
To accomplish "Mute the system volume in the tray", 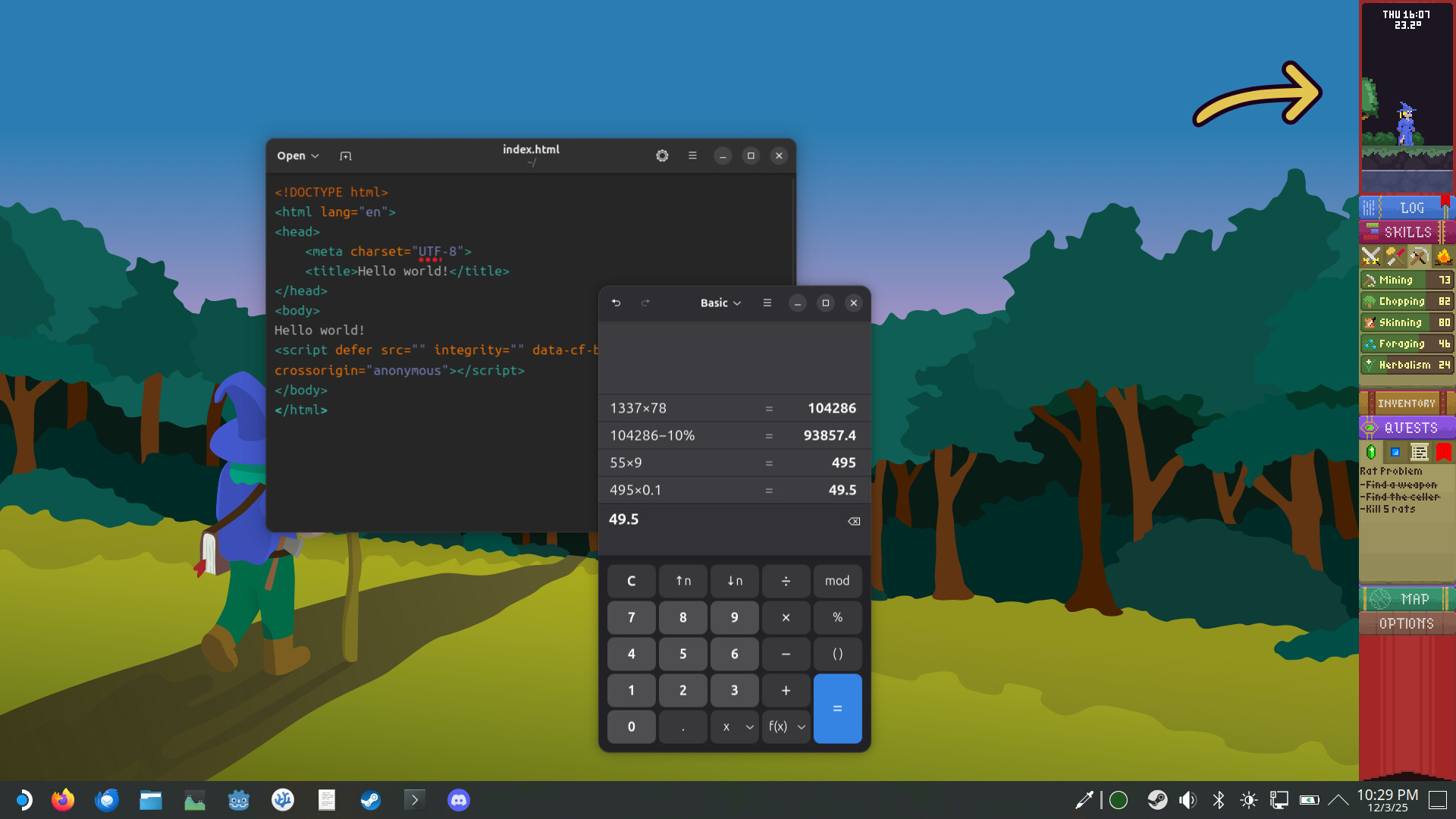I will tap(1188, 799).
